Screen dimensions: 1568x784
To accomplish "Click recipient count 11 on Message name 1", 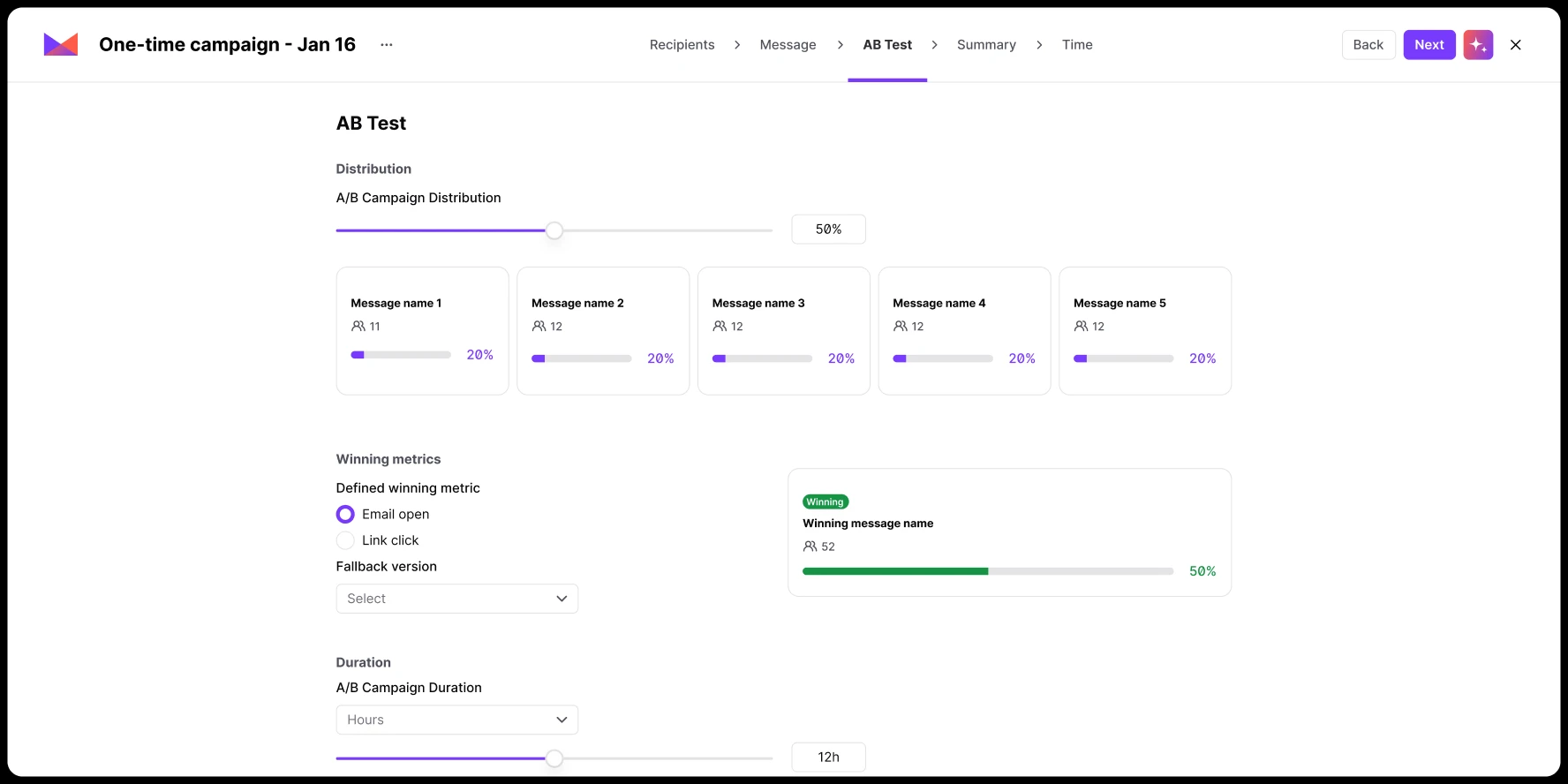I will pos(375,326).
